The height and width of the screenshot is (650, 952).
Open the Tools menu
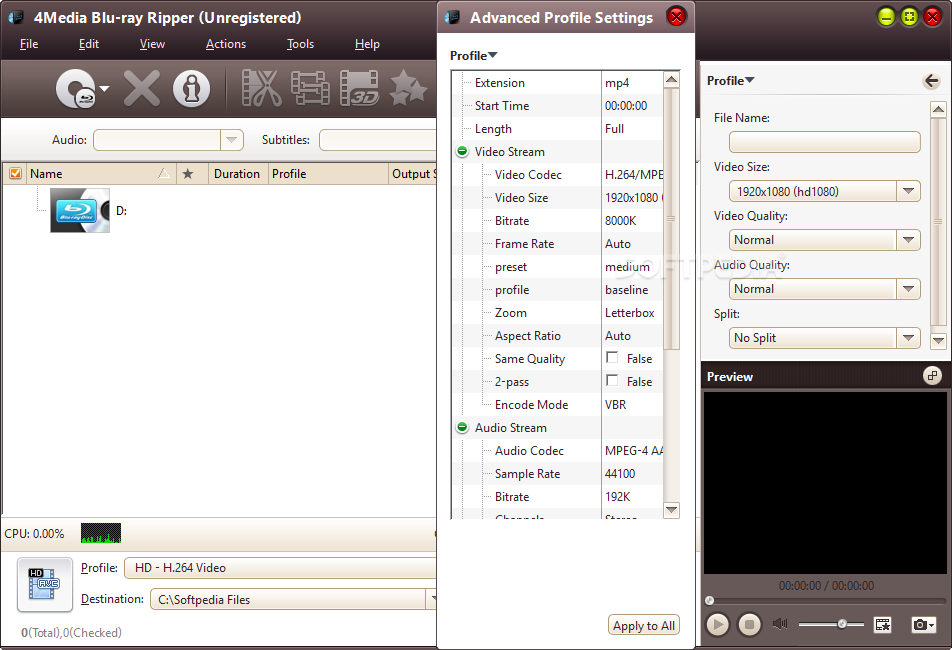tap(300, 44)
